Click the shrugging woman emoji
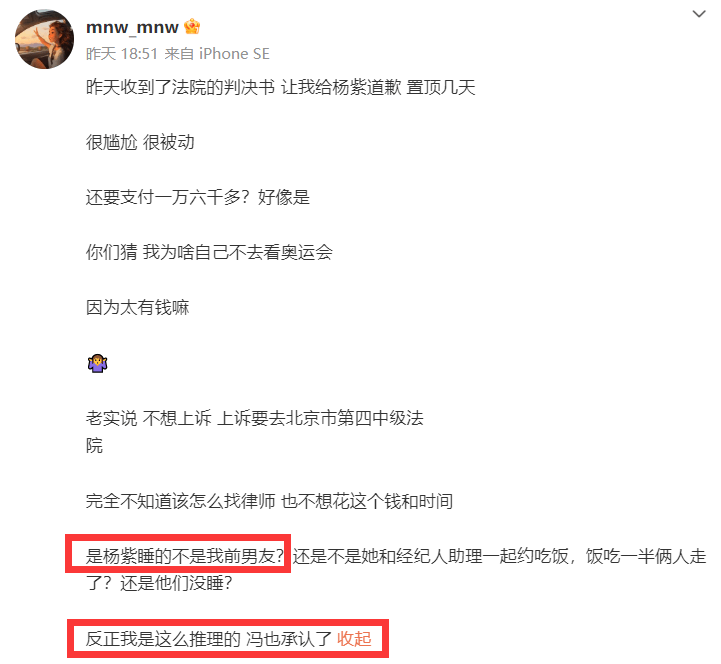 (97, 363)
